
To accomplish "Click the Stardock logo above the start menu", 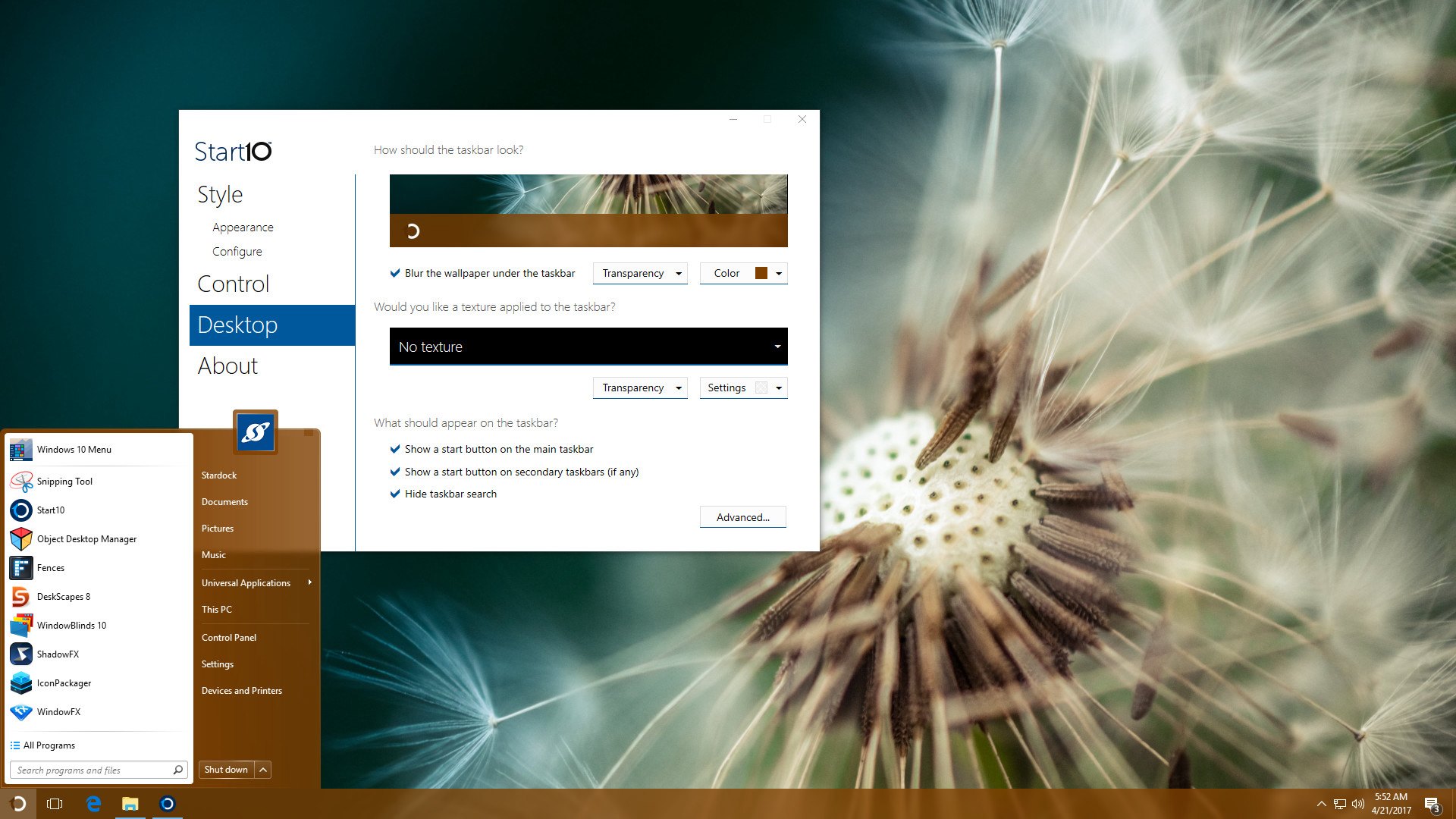I will pos(256,432).
